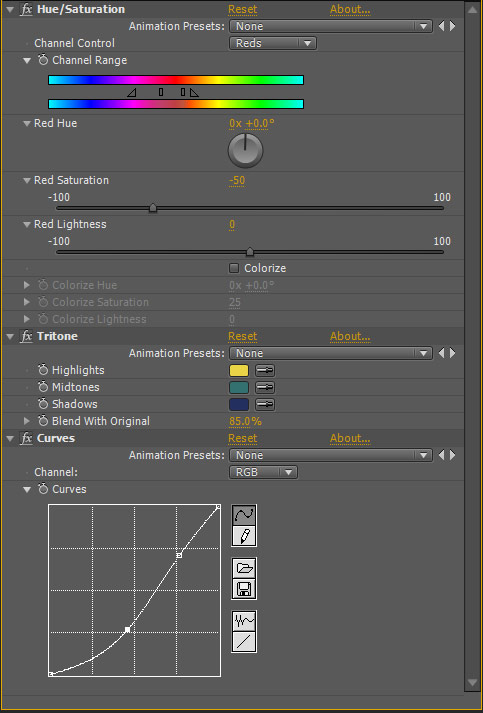Collapse the Tritone effect group
Screen dimensions: 483x713
coord(10,336)
